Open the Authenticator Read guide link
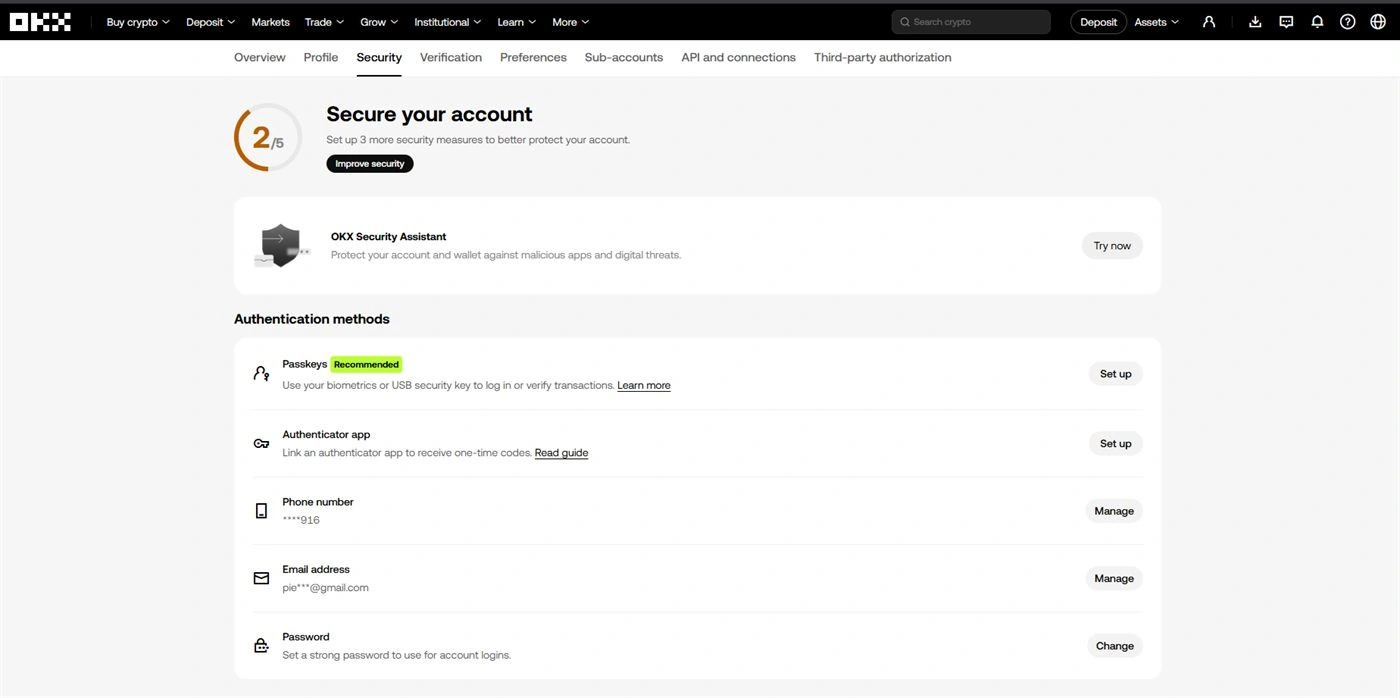 [x=561, y=453]
